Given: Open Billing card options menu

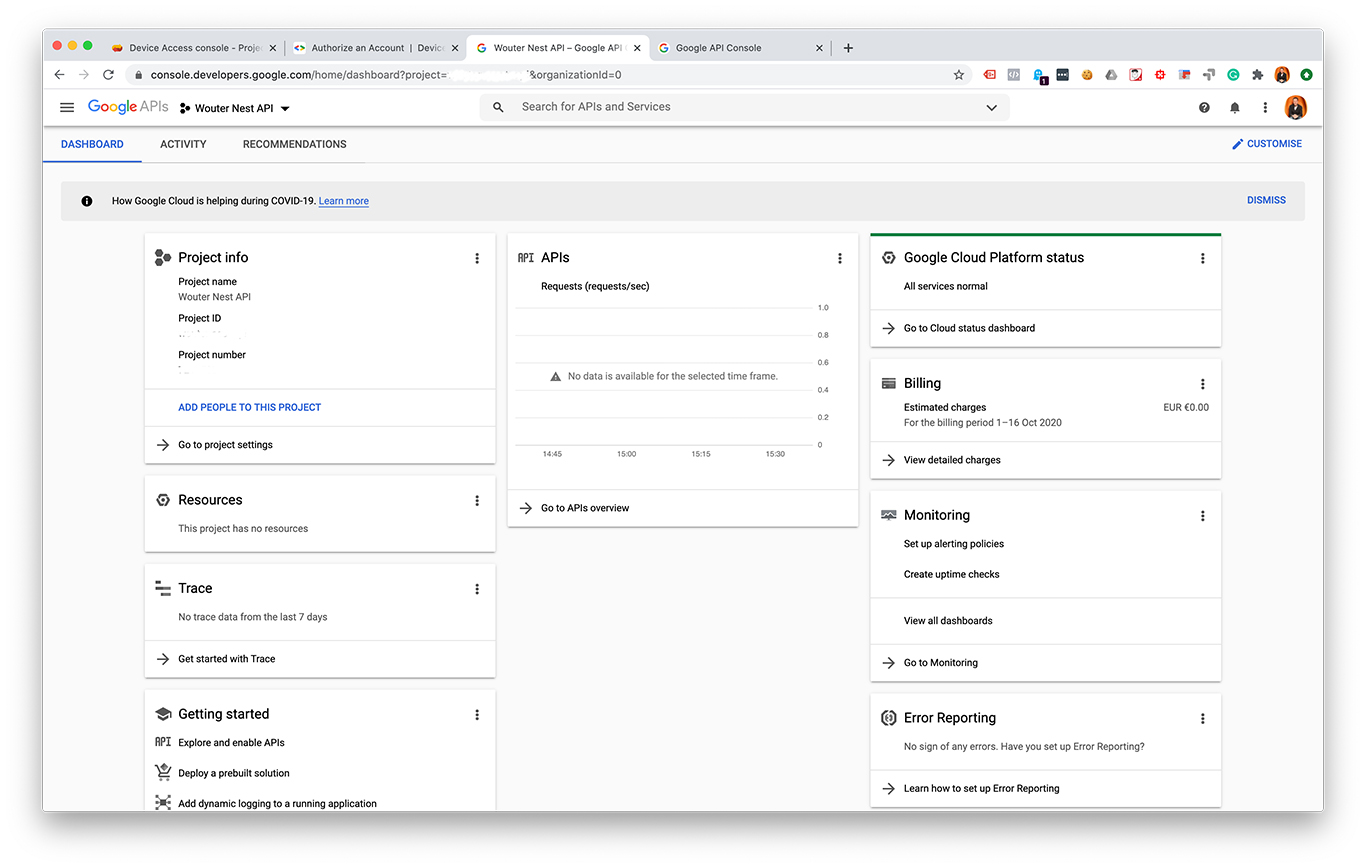Looking at the screenshot, I should [x=1203, y=384].
